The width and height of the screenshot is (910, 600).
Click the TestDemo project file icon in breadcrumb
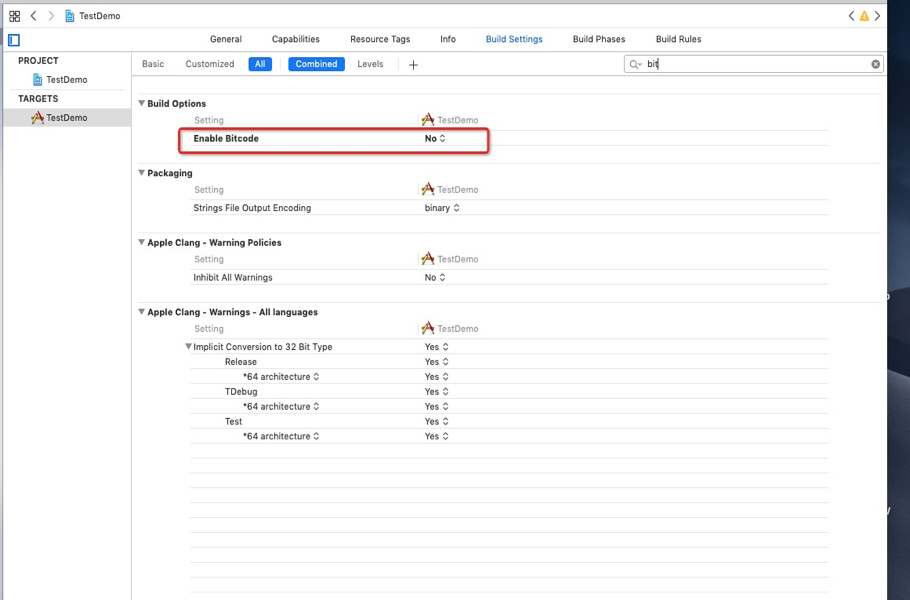click(x=70, y=16)
